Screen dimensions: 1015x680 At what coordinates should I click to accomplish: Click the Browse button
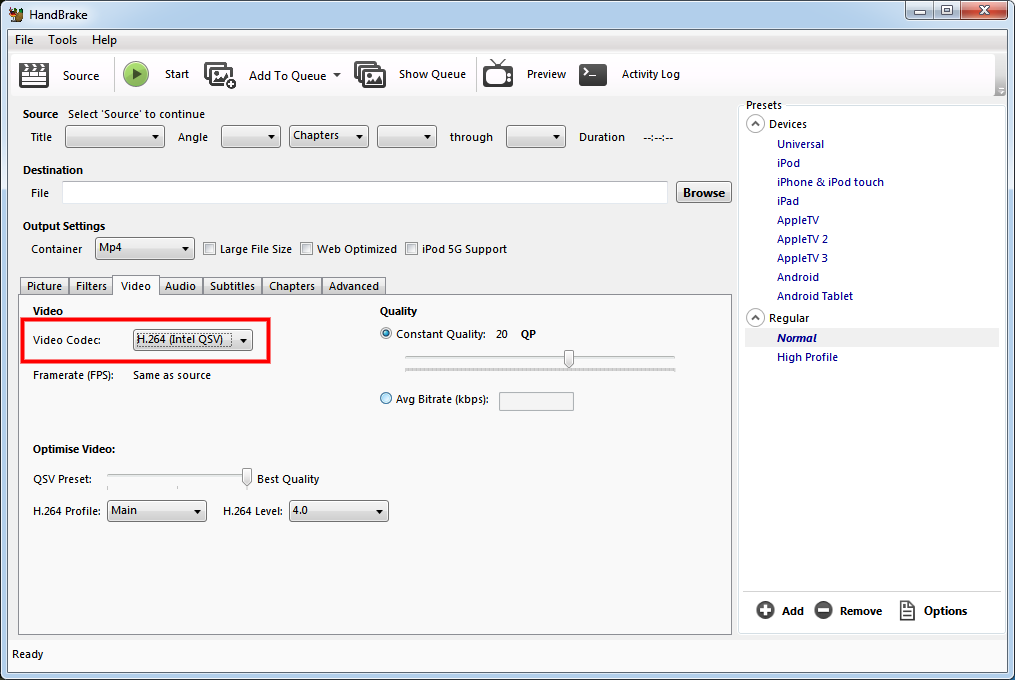point(704,192)
